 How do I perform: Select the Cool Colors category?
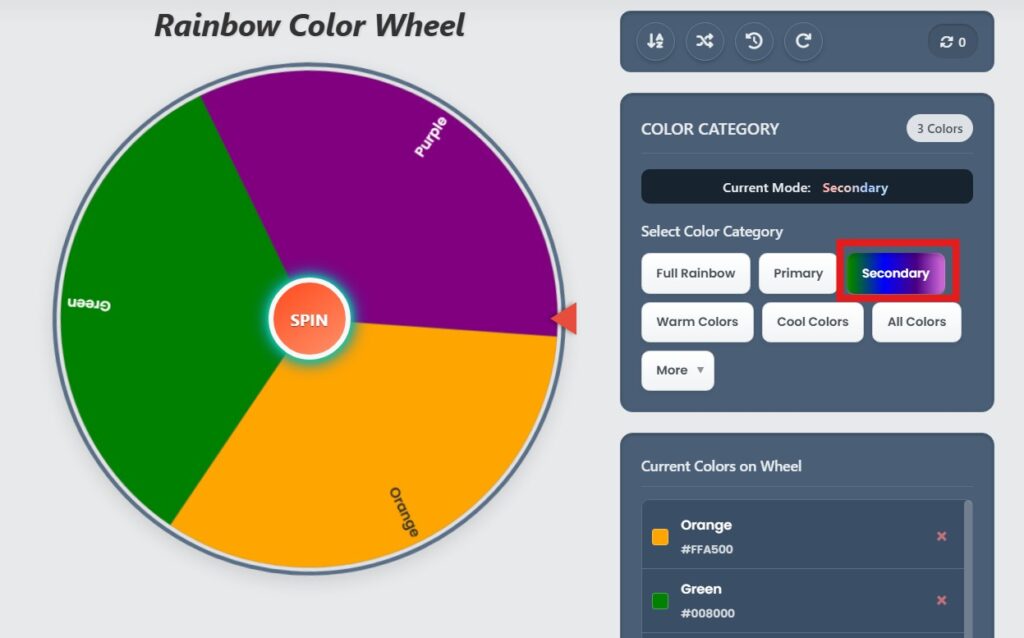coord(812,322)
